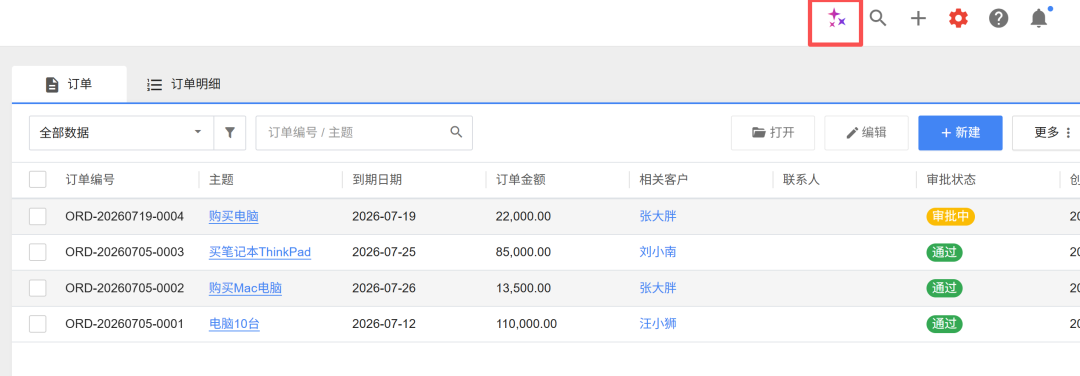The image size is (1080, 376).
Task: Click the 审批中 status badge
Action: click(x=951, y=216)
